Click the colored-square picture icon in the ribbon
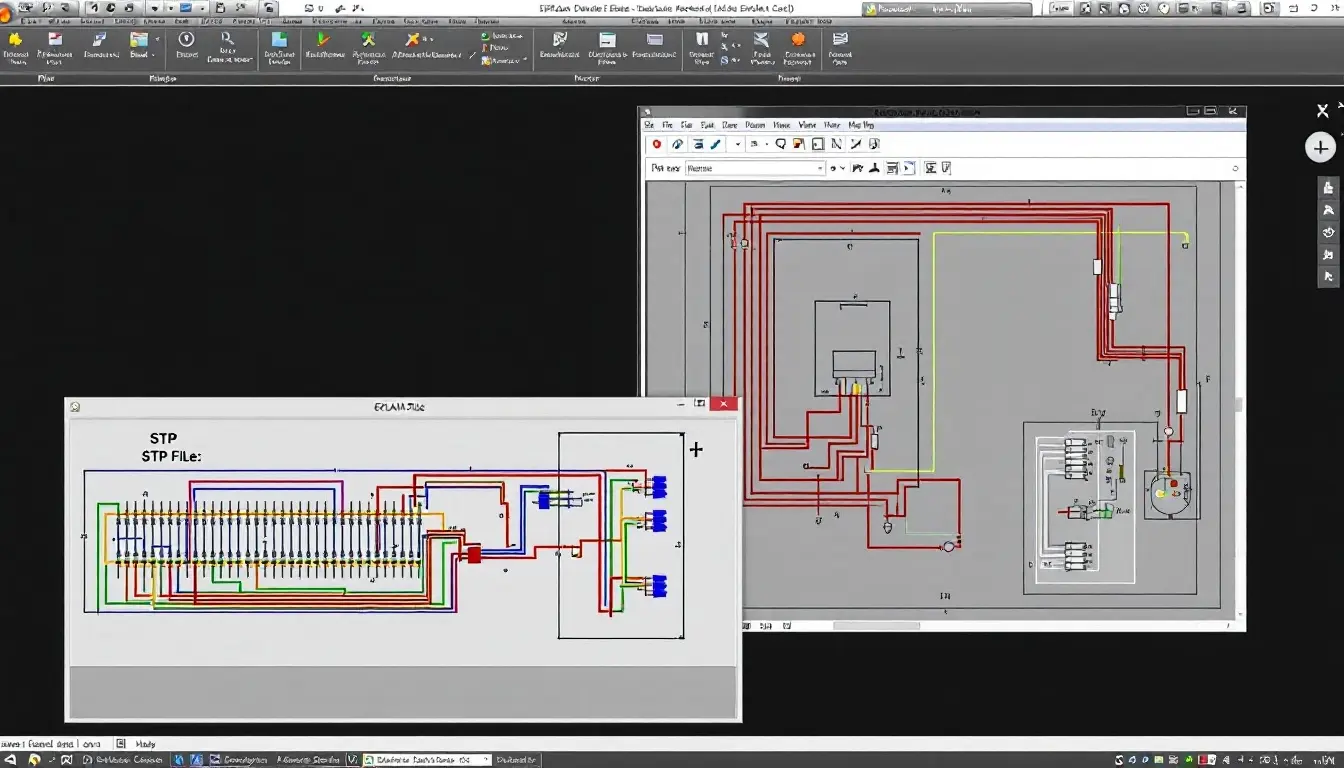 pyautogui.click(x=139, y=40)
